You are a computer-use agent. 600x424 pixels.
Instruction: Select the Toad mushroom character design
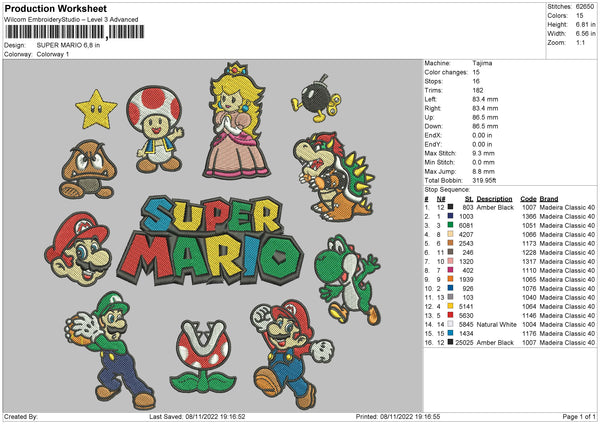pos(155,129)
